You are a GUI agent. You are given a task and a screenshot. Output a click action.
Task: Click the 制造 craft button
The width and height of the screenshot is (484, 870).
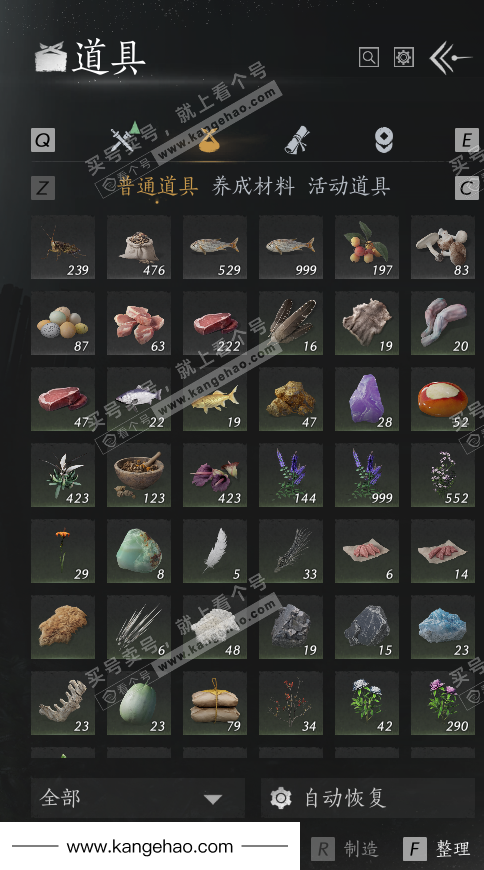[x=345, y=848]
